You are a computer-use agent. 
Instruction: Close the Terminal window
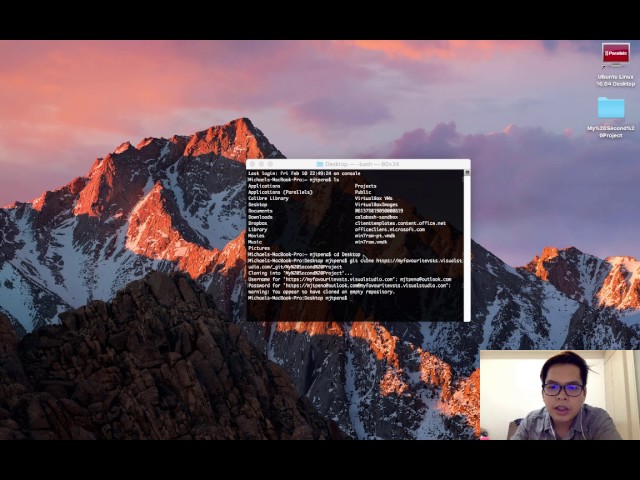252,164
